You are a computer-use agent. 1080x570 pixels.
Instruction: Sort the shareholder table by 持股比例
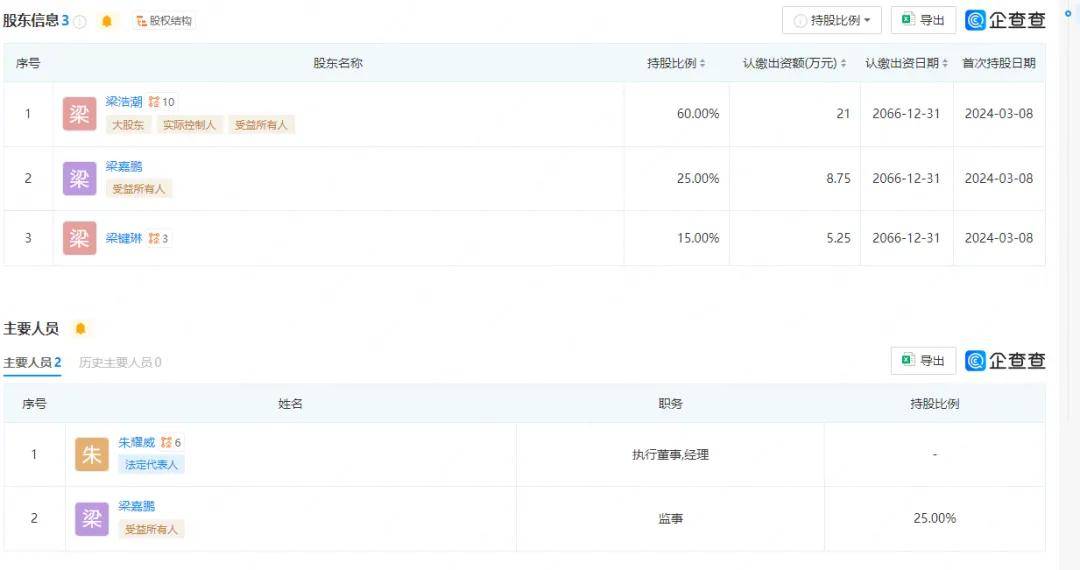pyautogui.click(x=676, y=63)
